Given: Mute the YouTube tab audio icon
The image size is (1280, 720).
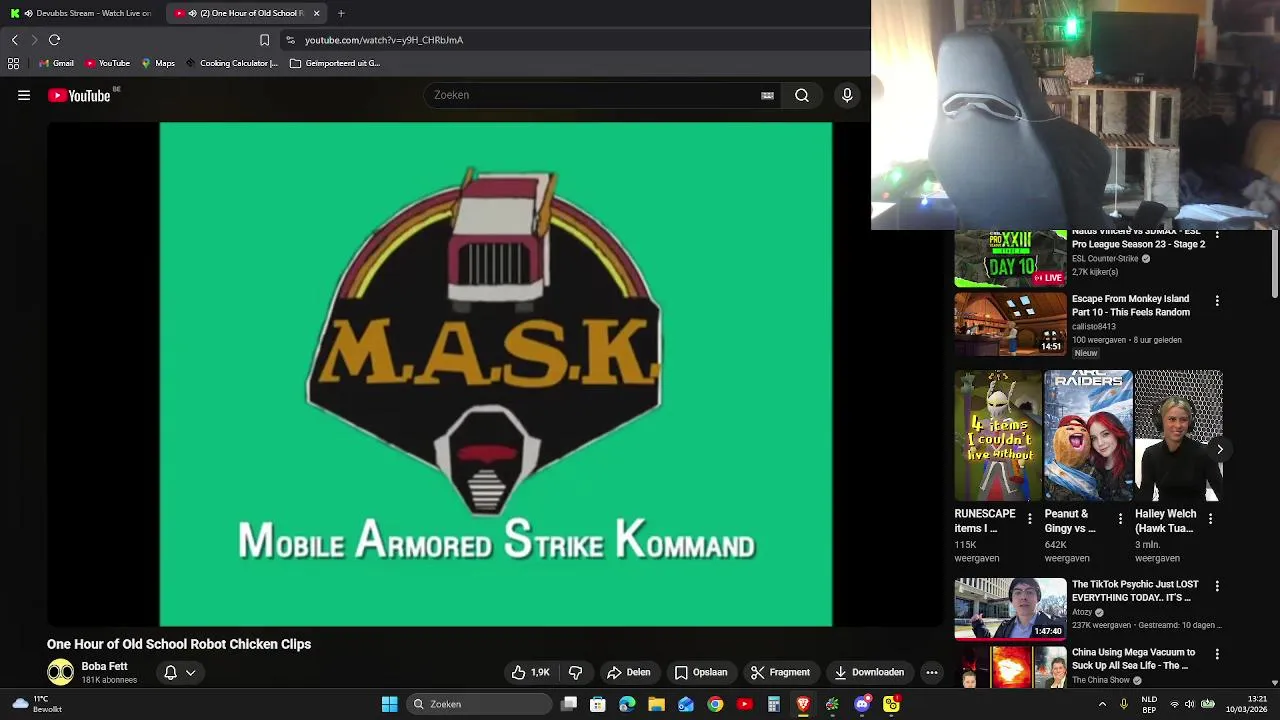Looking at the screenshot, I should [x=192, y=13].
